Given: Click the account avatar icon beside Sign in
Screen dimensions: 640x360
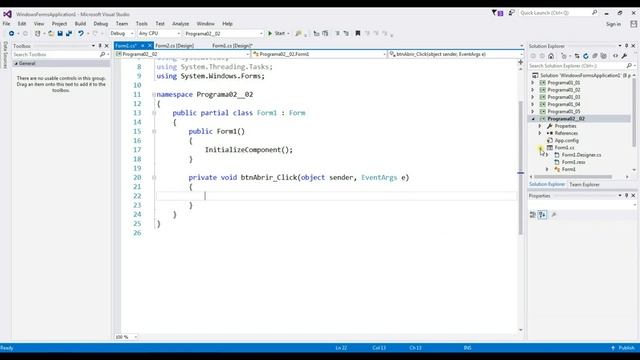Looking at the screenshot, I should [x=633, y=24].
